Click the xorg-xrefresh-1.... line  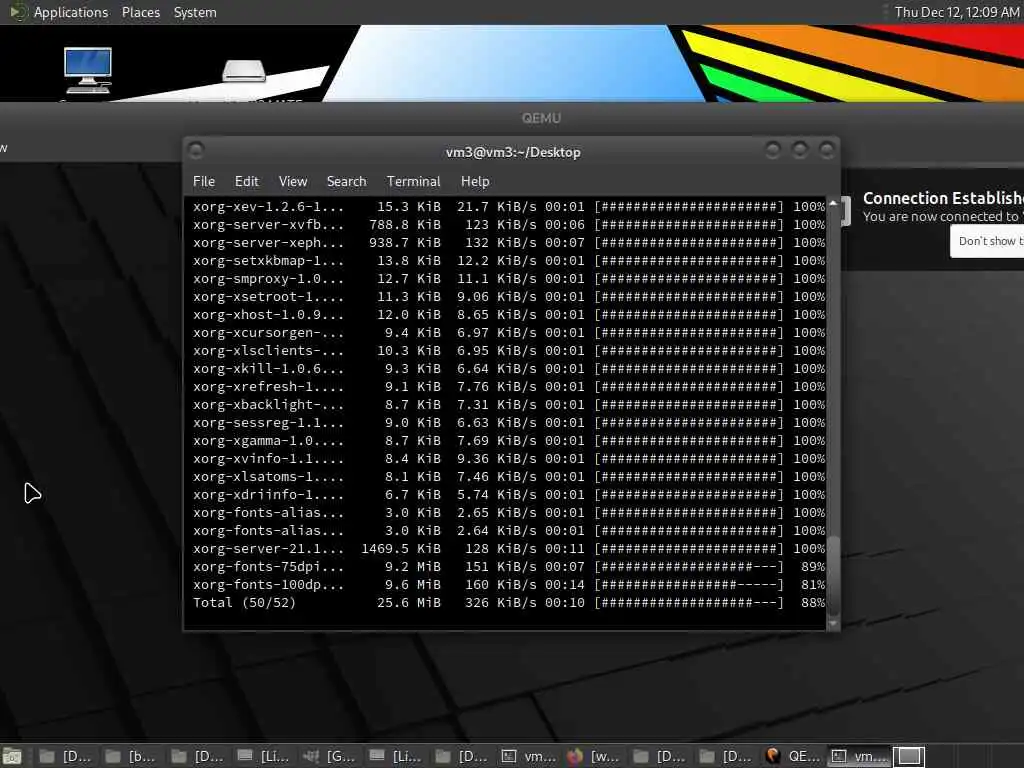[509, 387]
